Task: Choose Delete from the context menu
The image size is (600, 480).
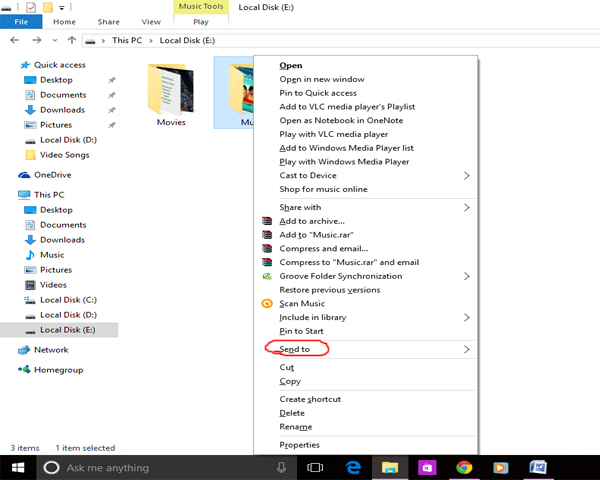Action: pos(292,413)
